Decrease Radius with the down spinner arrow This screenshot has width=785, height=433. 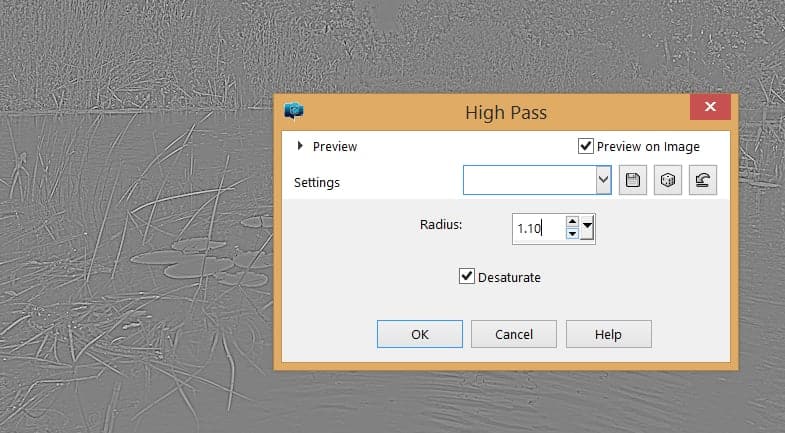[x=572, y=234]
